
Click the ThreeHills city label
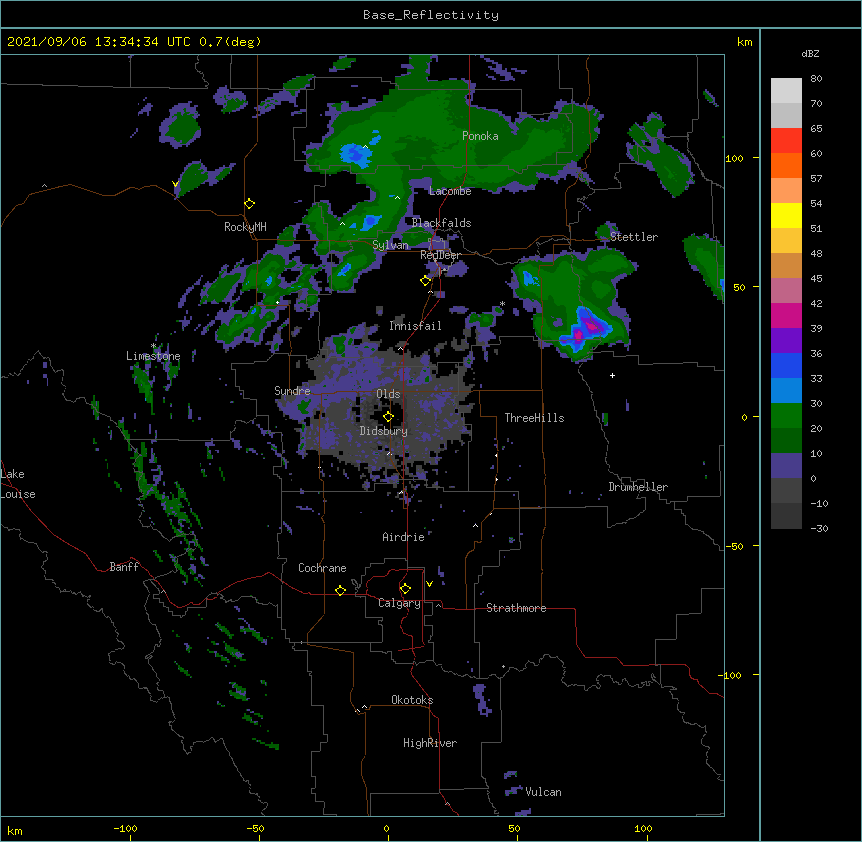pyautogui.click(x=534, y=418)
